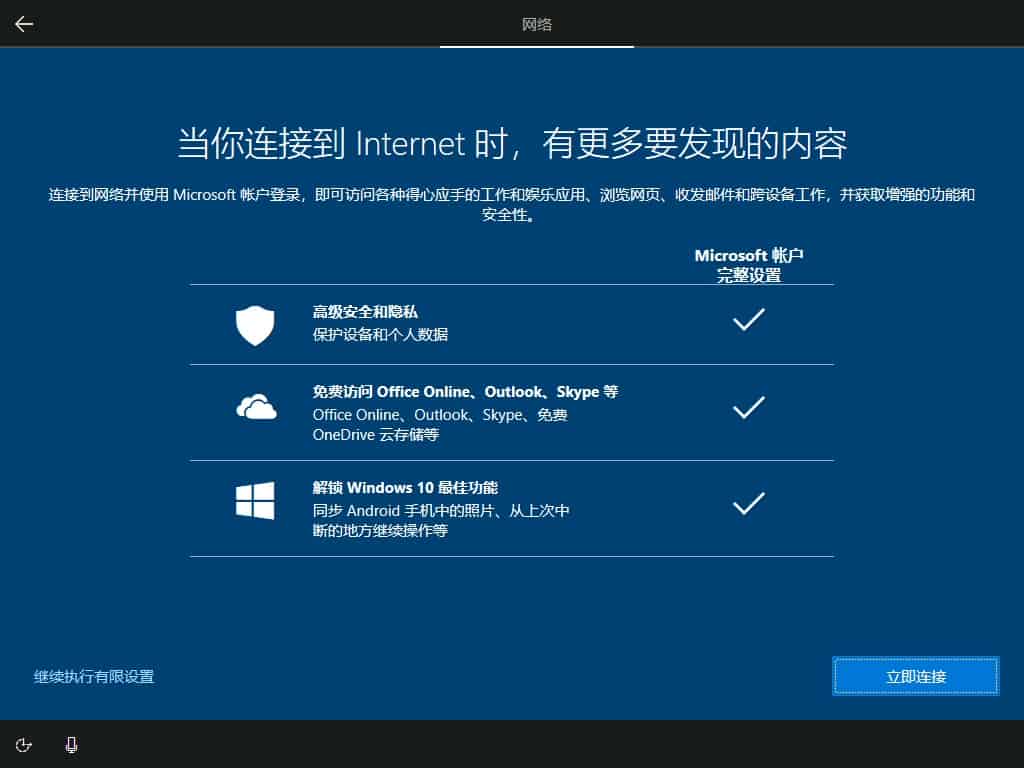Select the 免费访问 Office Online、Outlook、Skype 等 title
Viewport: 1024px width, 768px height.
[465, 392]
